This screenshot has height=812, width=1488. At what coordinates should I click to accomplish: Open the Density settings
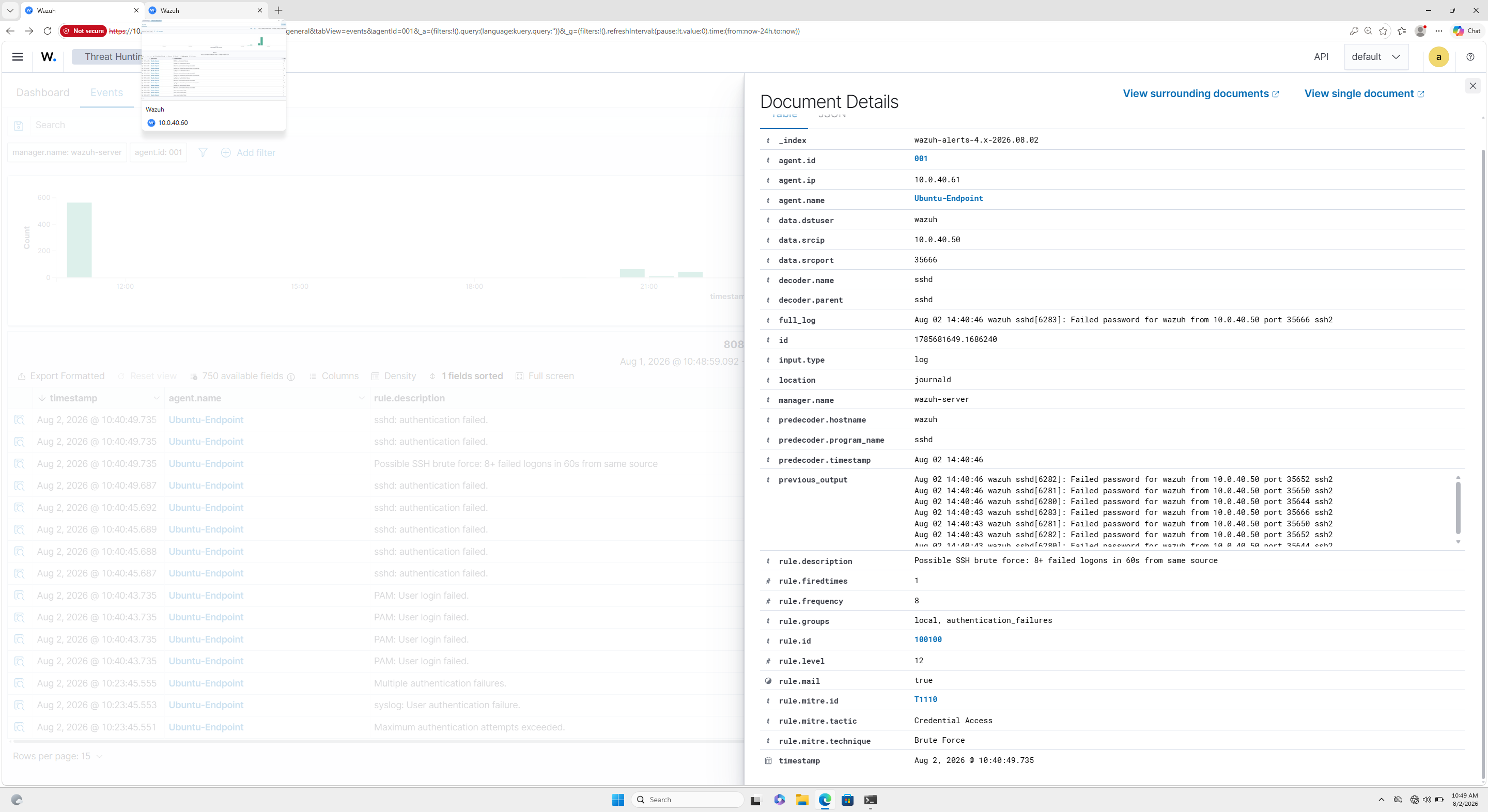394,376
